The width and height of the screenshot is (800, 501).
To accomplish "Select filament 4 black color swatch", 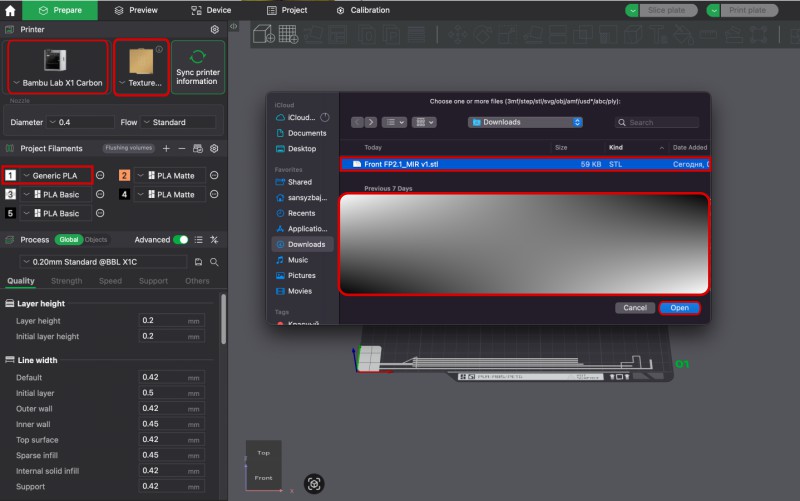I will [124, 194].
